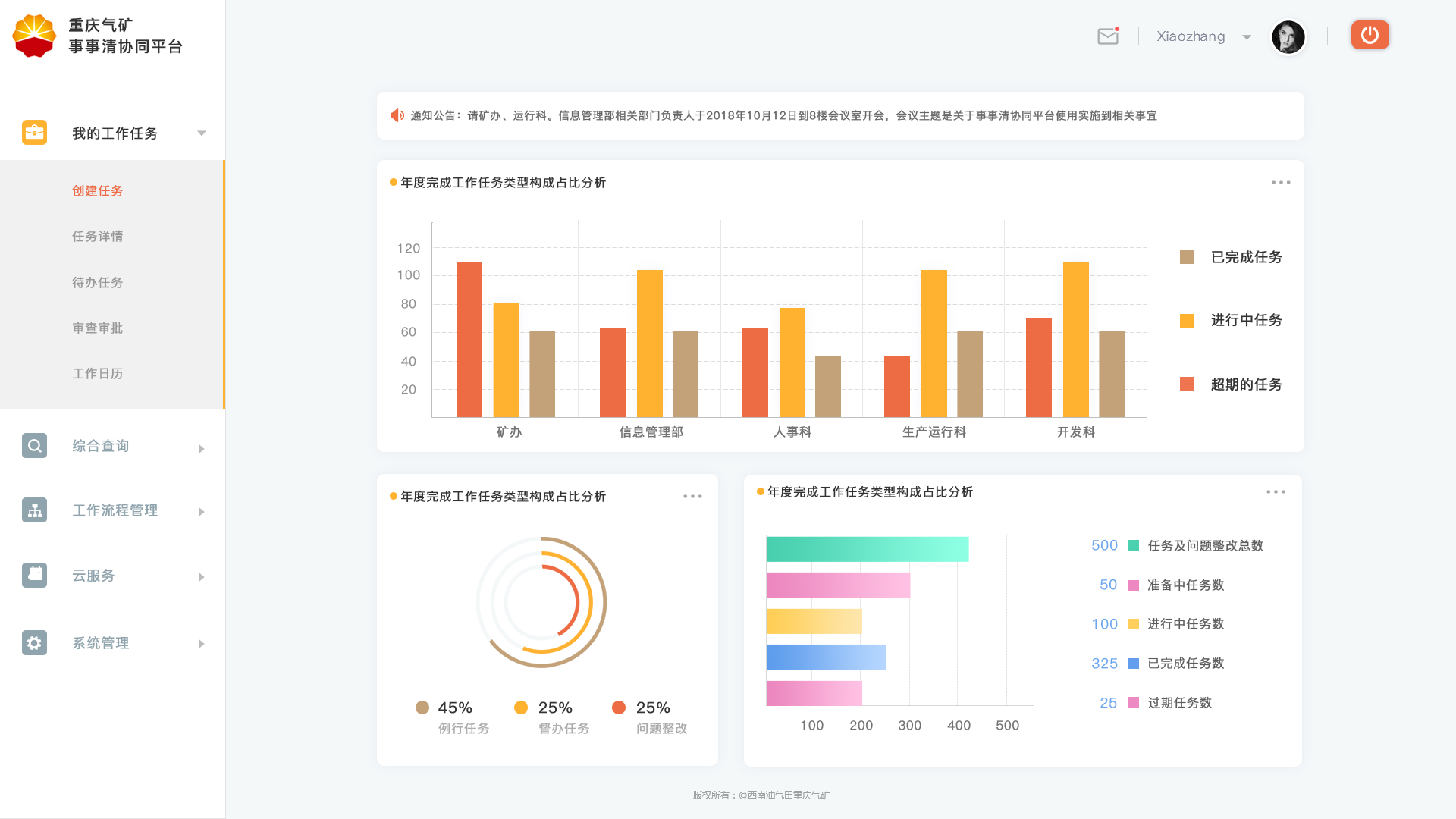Viewport: 1456px width, 819px height.
Task: Select the 创建任务 menu item
Action: [x=97, y=191]
